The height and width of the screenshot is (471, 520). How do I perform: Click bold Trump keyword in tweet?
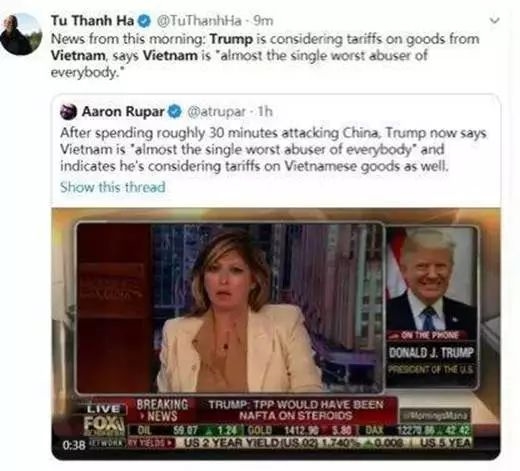click(231, 39)
